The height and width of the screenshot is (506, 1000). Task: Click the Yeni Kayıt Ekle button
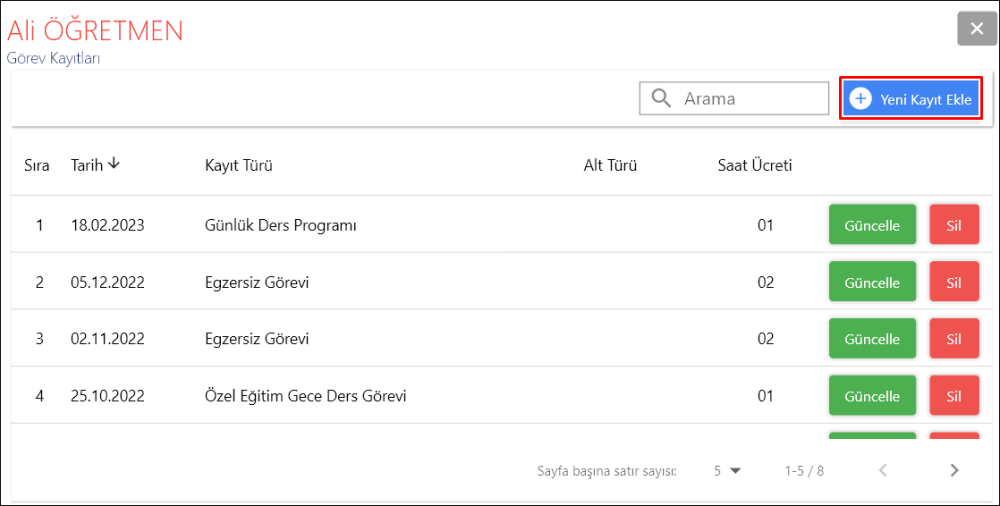point(911,99)
